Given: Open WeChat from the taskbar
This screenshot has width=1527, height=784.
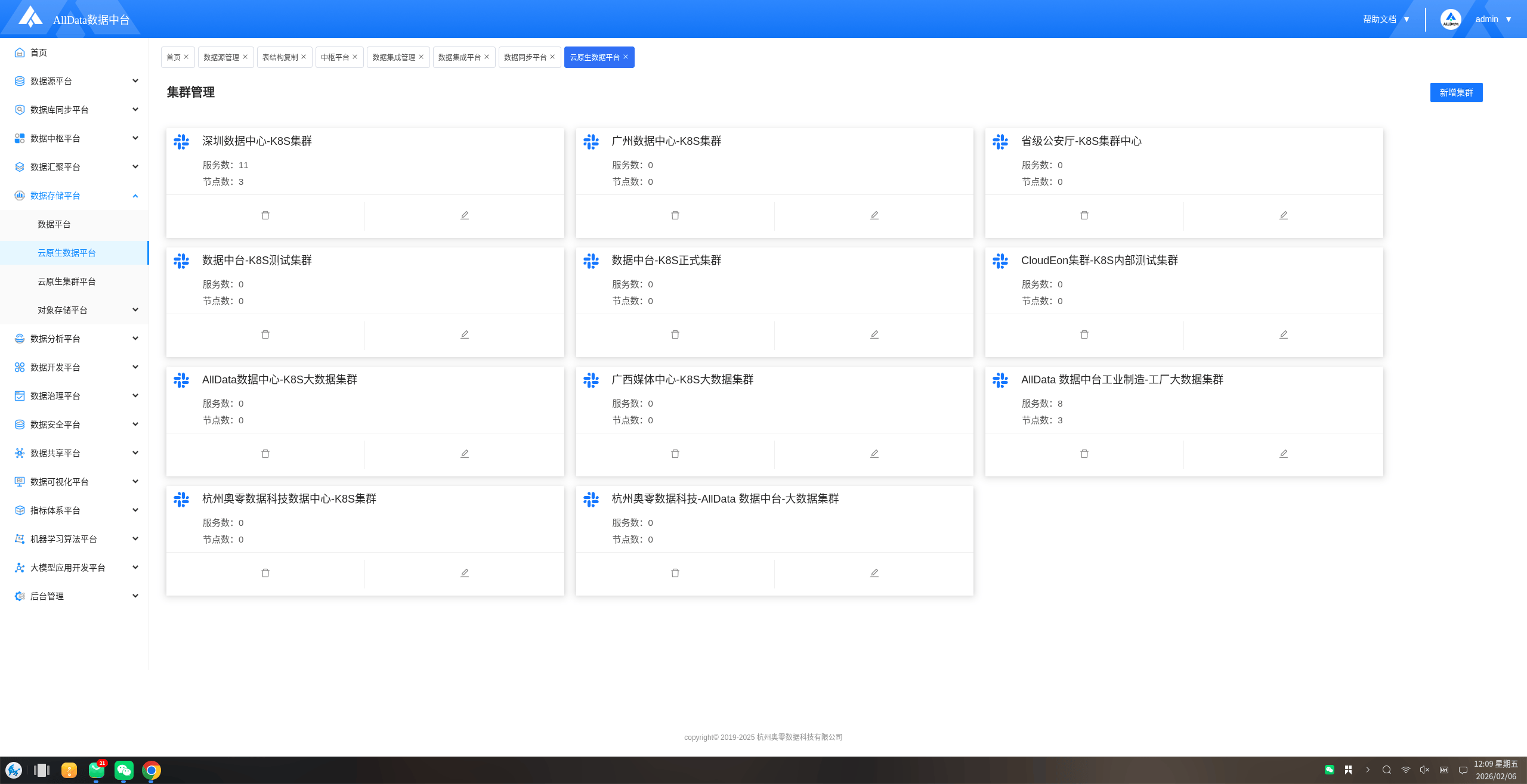Looking at the screenshot, I should (124, 770).
